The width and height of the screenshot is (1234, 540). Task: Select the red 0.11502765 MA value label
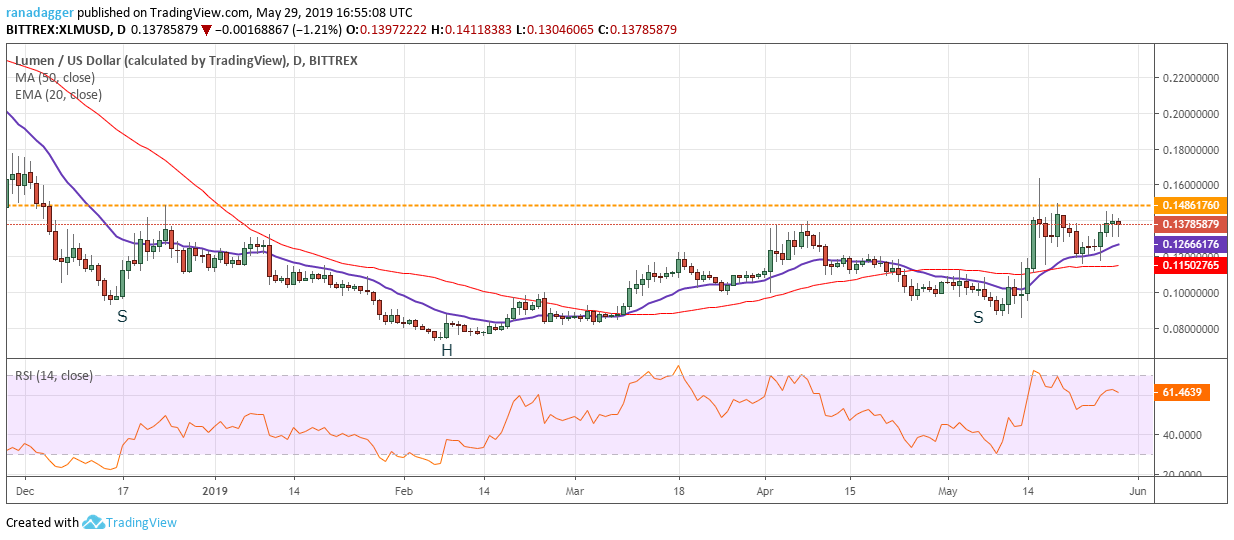coord(1190,265)
